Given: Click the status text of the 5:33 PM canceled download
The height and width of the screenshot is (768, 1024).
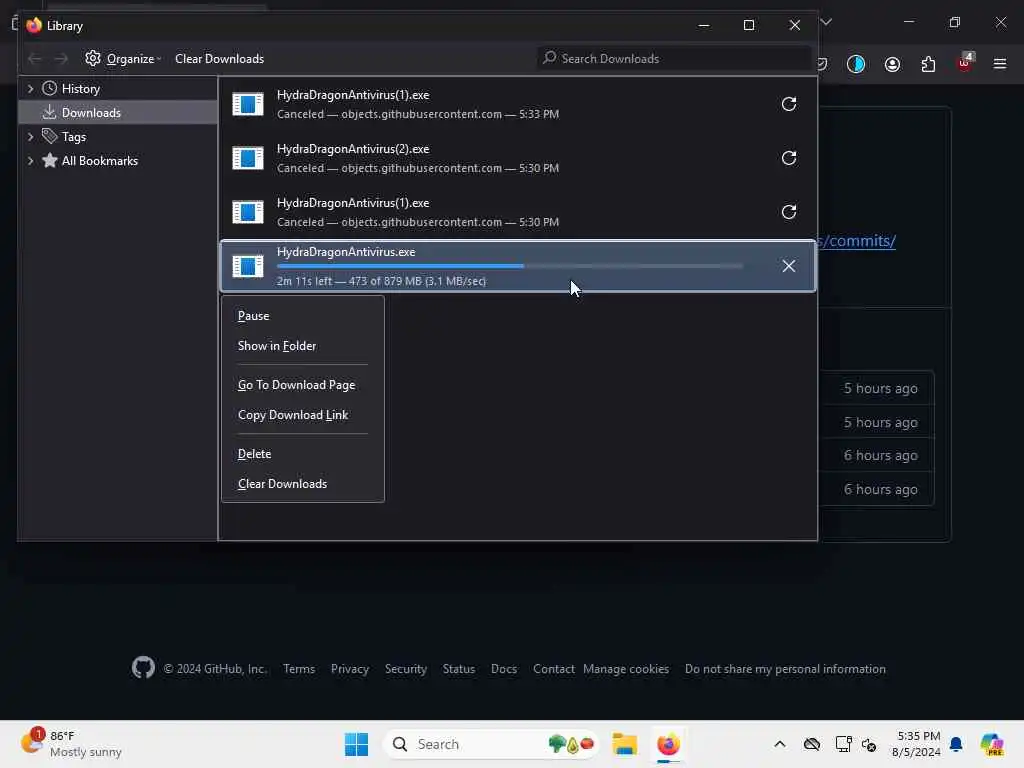Looking at the screenshot, I should 418,114.
